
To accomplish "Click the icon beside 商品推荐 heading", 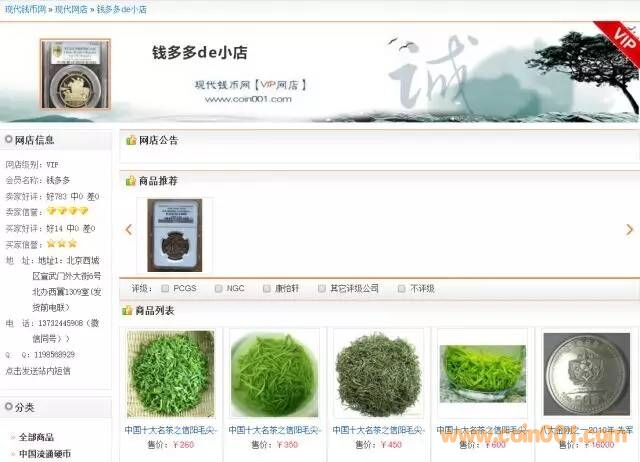I will (x=131, y=181).
